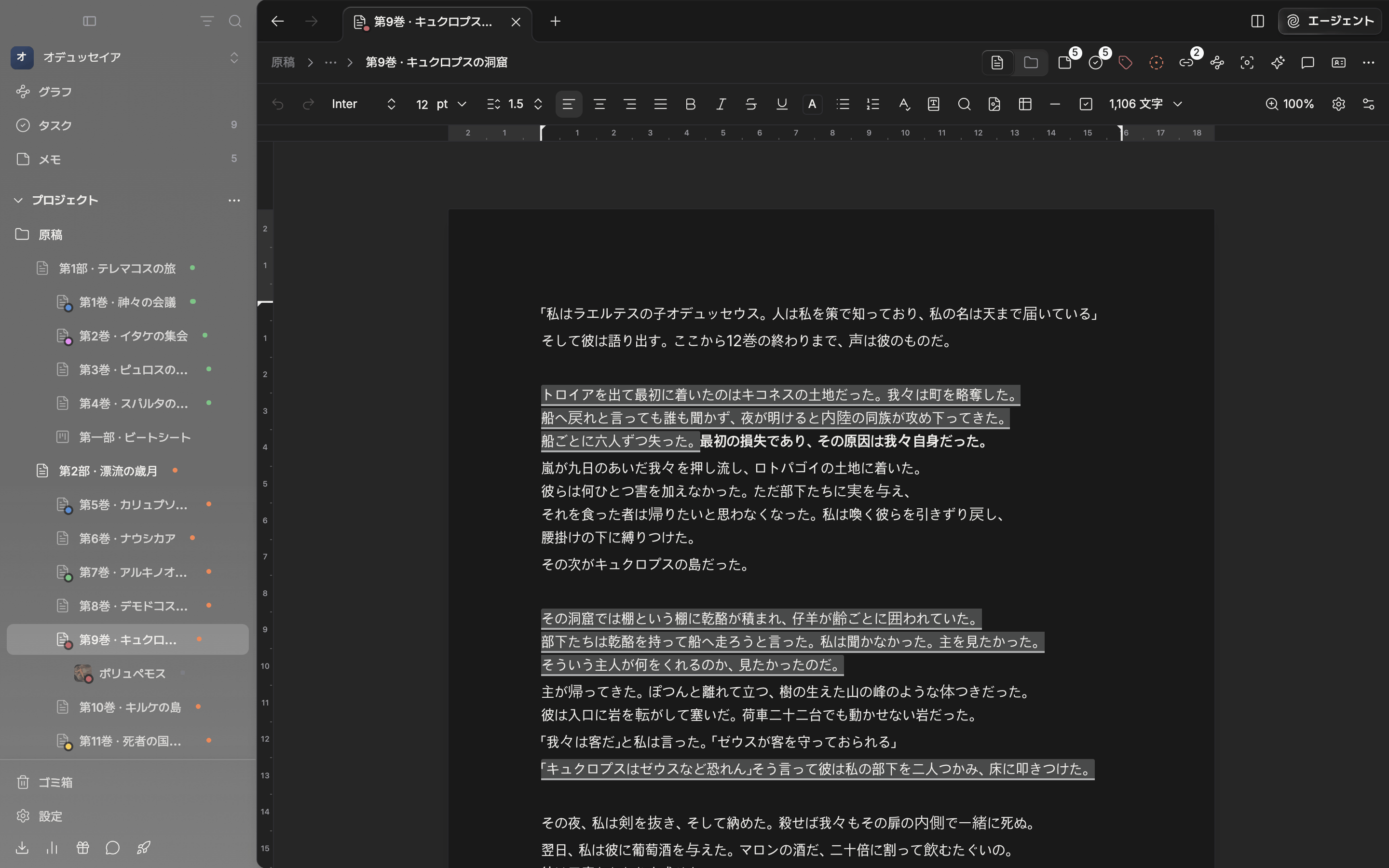The height and width of the screenshot is (868, 1389).
Task: Open グラフ in the sidebar
Action: (127, 91)
